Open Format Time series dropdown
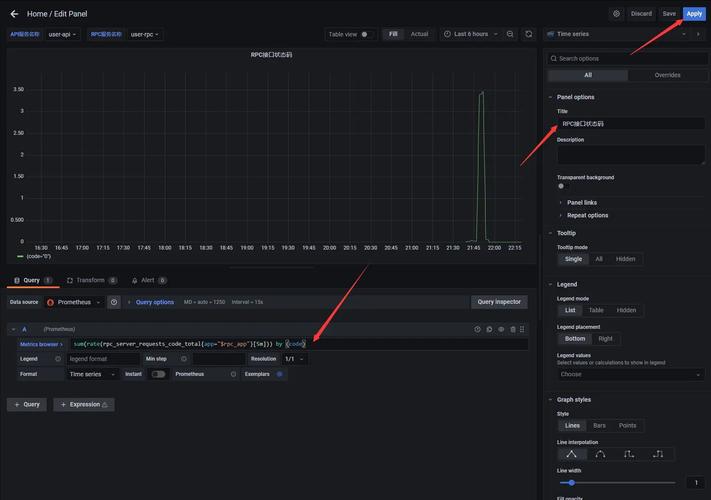This screenshot has height=500, width=711. pyautogui.click(x=93, y=374)
